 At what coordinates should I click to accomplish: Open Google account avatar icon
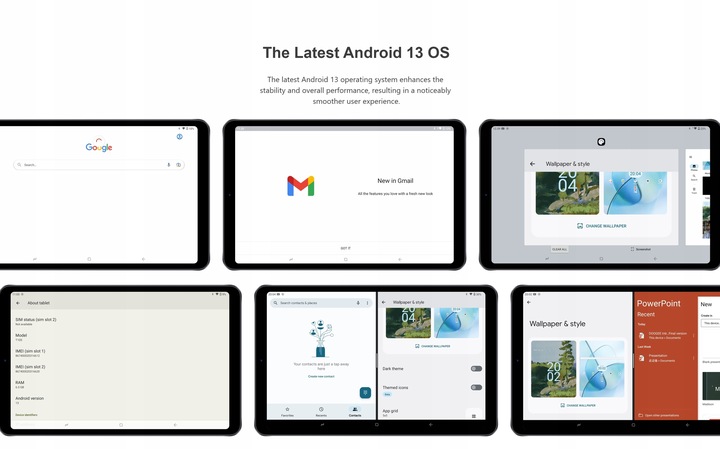coord(180,137)
